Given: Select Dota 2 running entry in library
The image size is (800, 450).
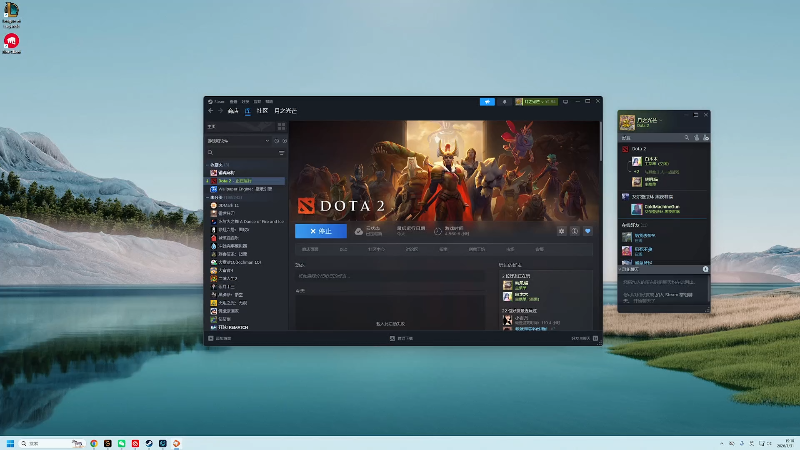Looking at the screenshot, I should pos(245,181).
